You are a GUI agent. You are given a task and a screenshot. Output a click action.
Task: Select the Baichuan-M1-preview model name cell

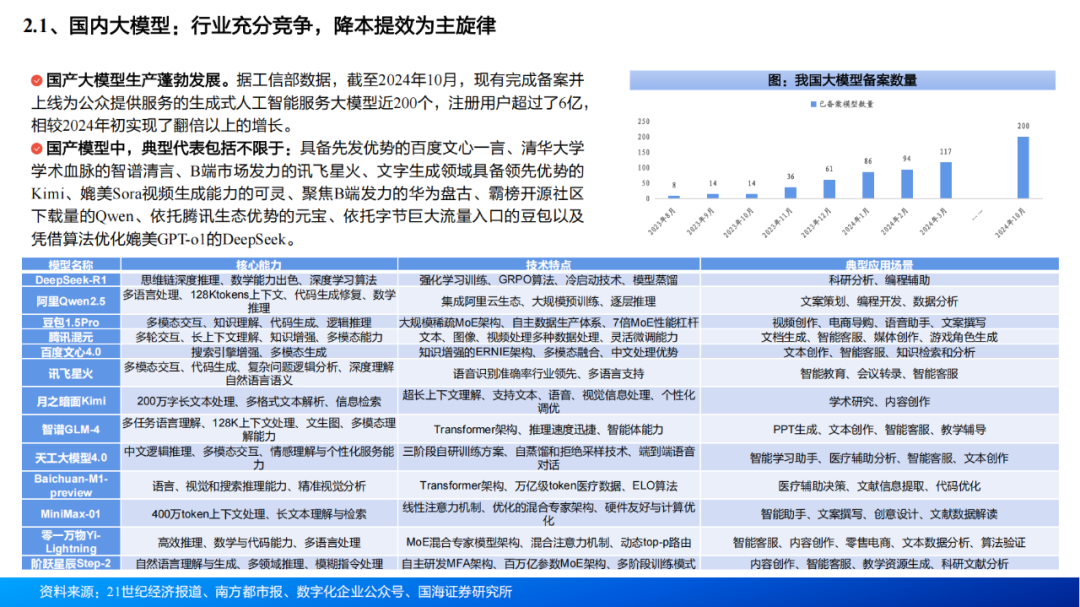pos(71,485)
